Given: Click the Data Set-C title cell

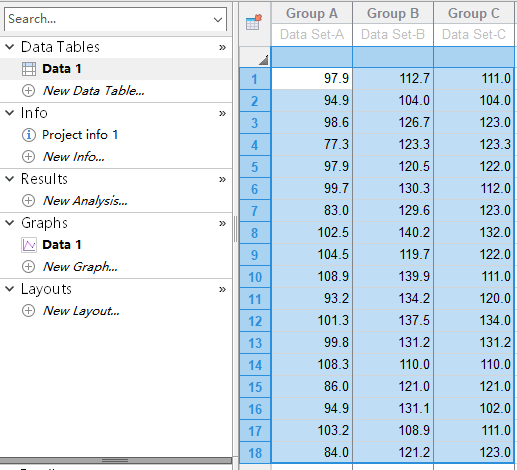Looking at the screenshot, I should [x=474, y=34].
